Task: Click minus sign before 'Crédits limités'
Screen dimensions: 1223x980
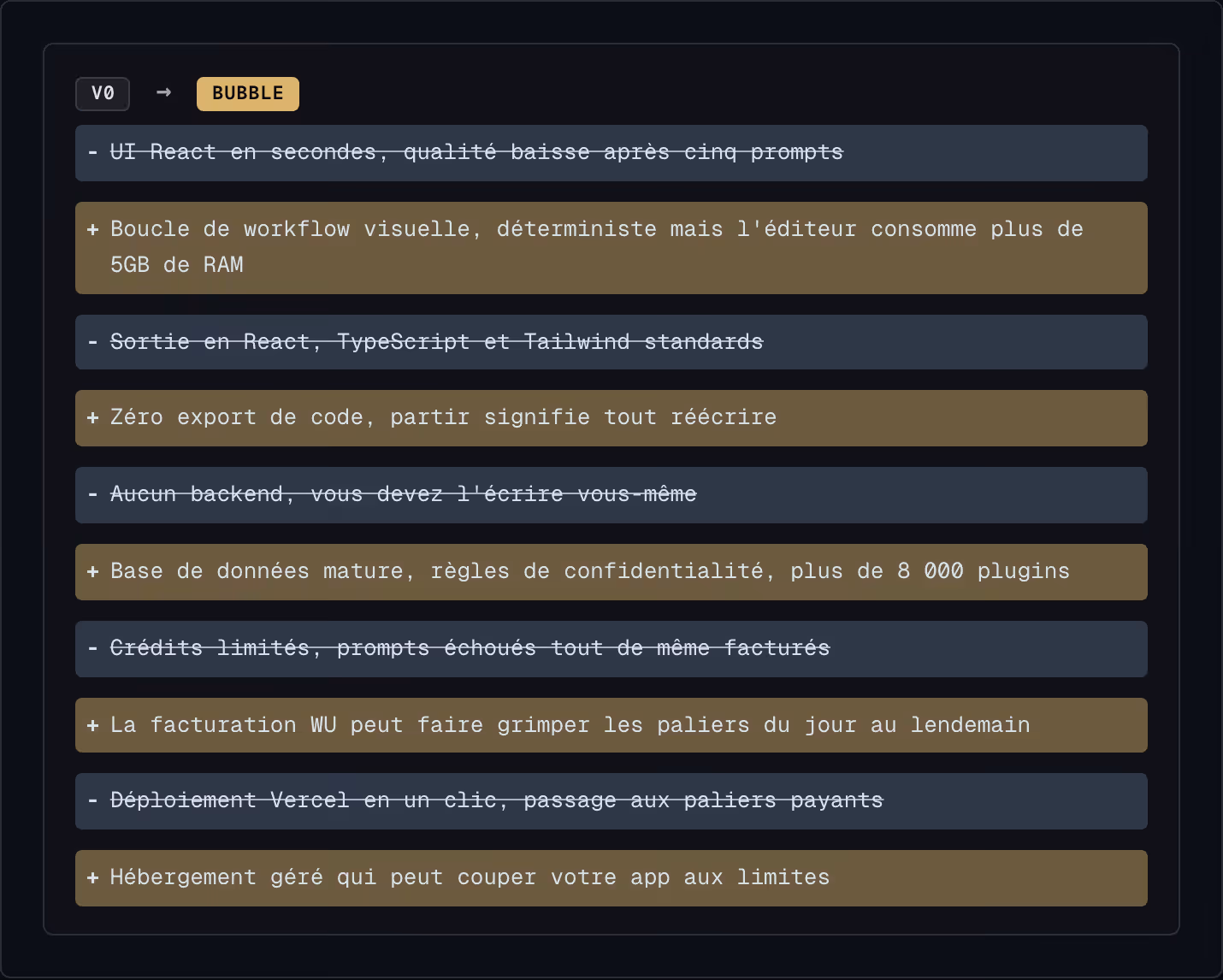Action: coord(92,648)
